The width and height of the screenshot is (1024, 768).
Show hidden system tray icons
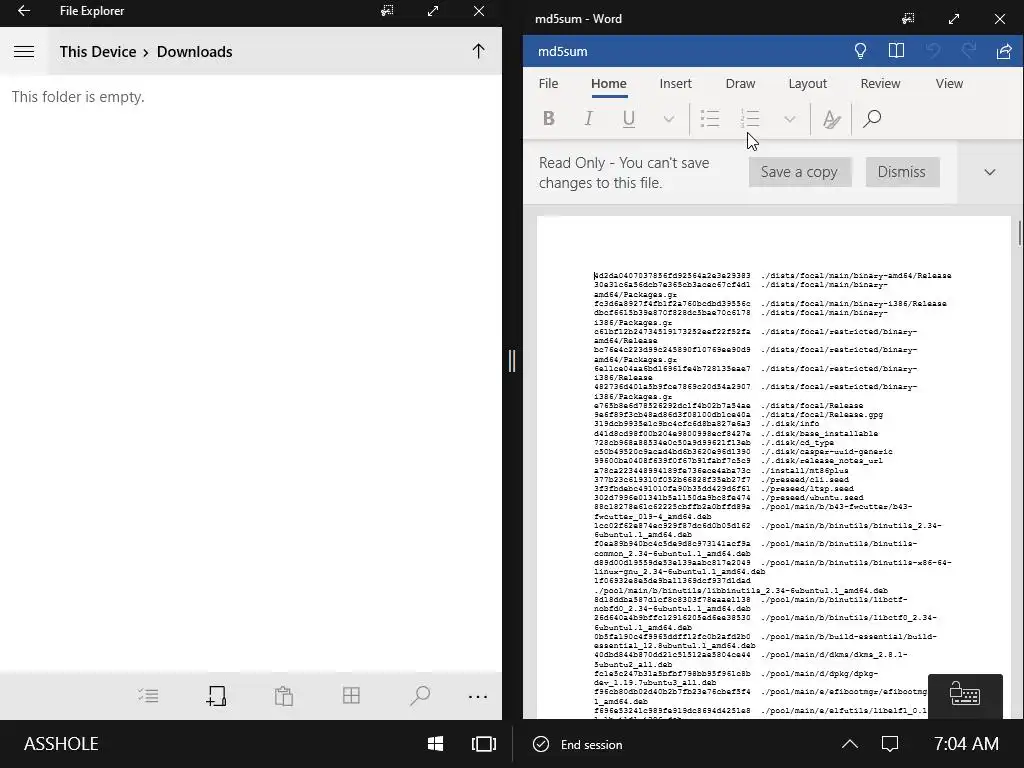pos(849,744)
